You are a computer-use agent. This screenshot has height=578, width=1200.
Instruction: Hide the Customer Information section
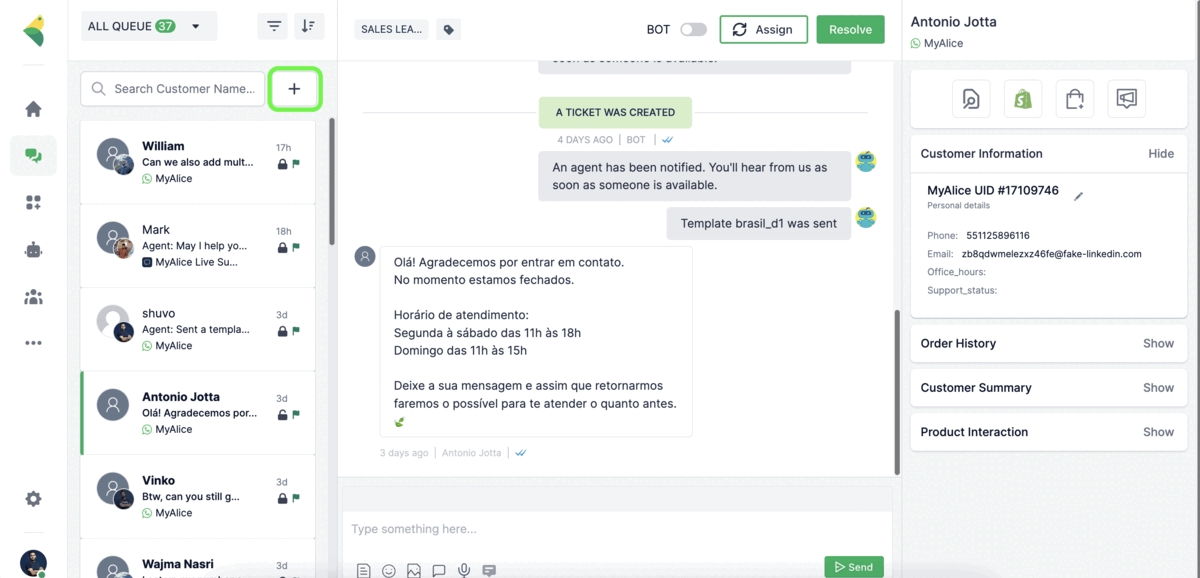click(1160, 154)
